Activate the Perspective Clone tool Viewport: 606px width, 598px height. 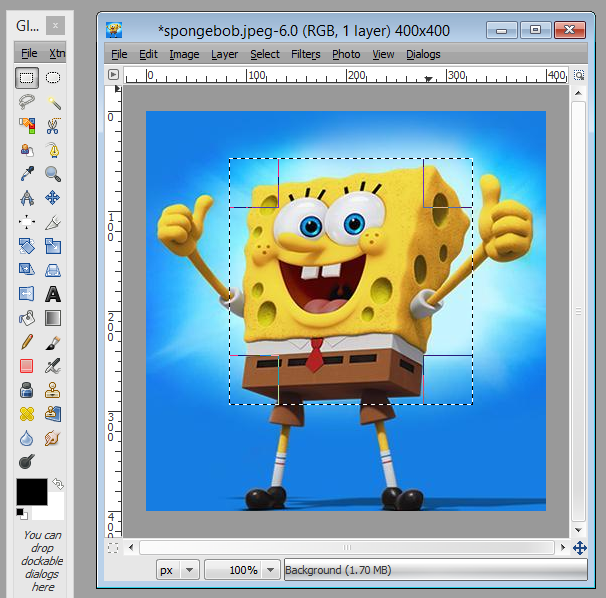coord(53,414)
